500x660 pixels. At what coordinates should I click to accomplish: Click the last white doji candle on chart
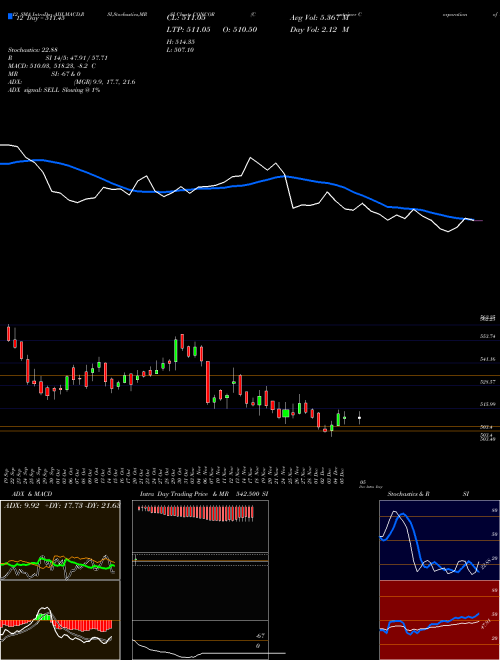tap(359, 418)
